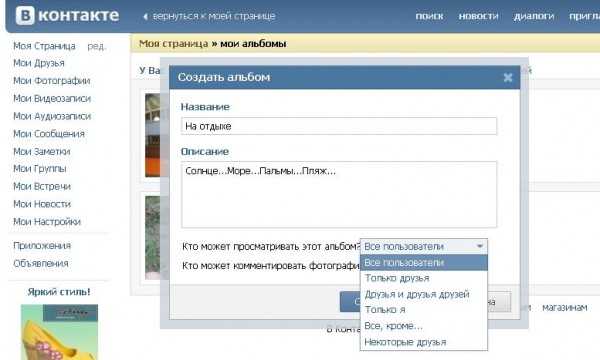Open диалоги in the top navigation

coord(534,16)
